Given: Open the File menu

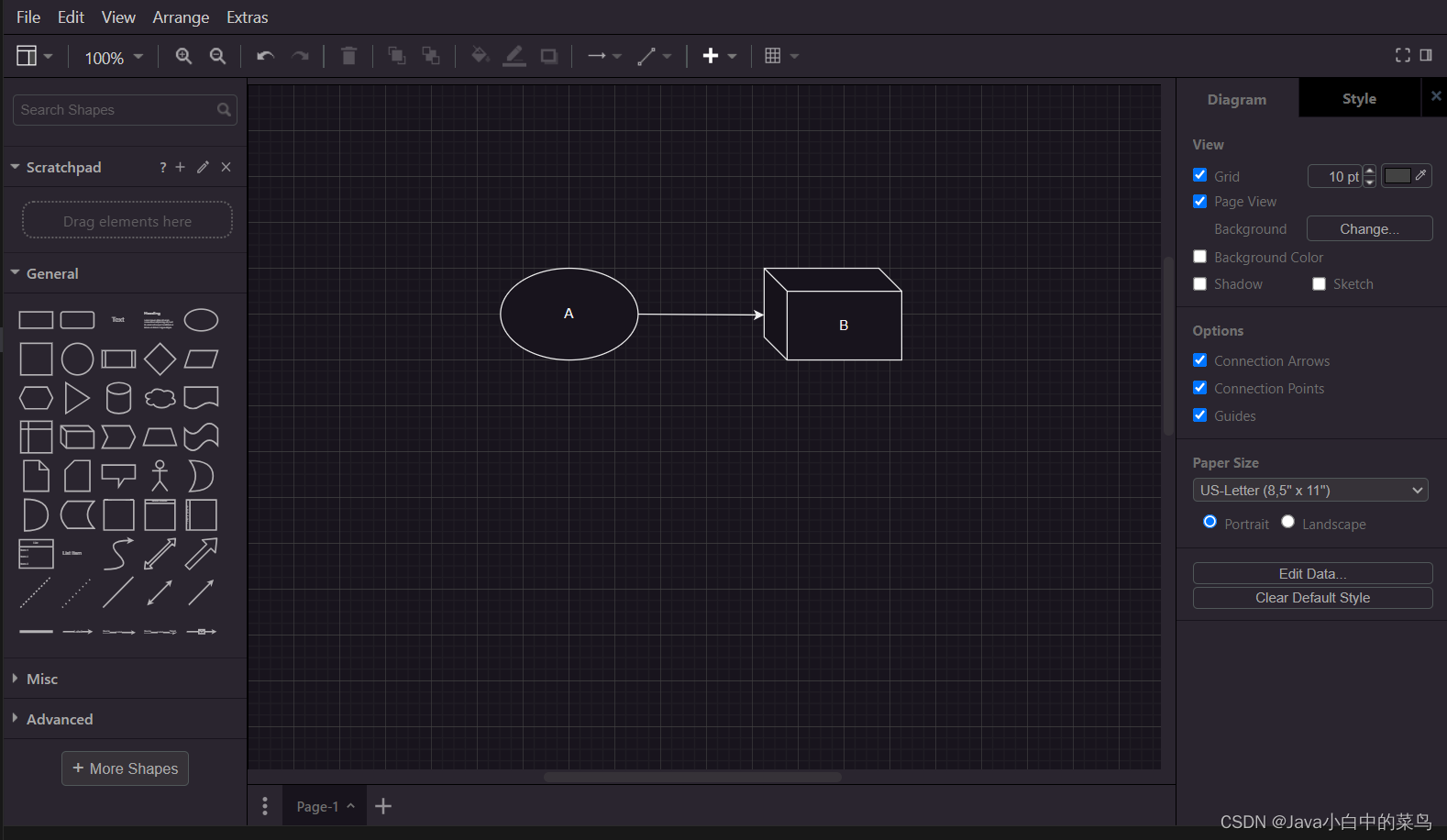Looking at the screenshot, I should [x=28, y=17].
